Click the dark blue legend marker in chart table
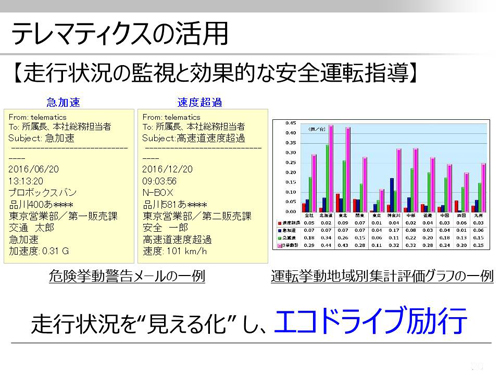This screenshot has height=375, width=500. pos(280,231)
